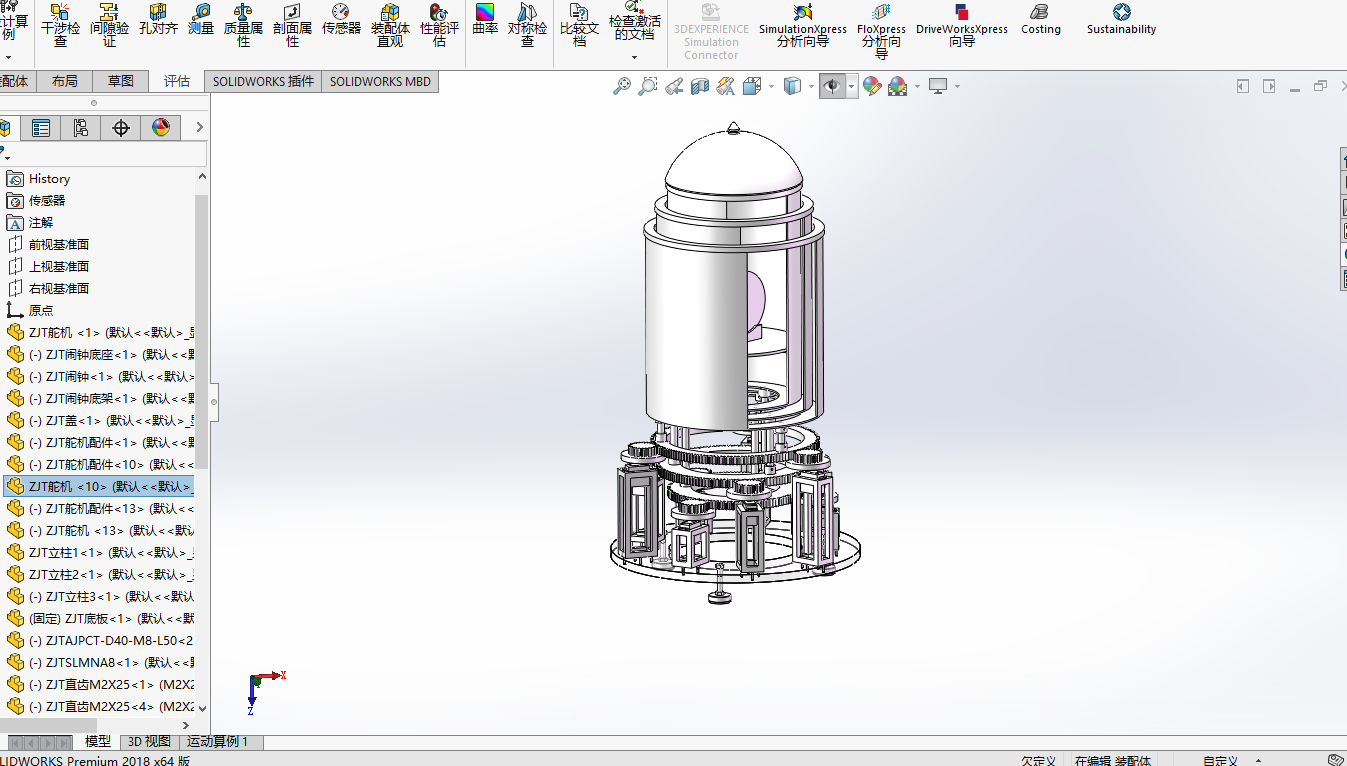Open the Costing tool

coord(1040,20)
